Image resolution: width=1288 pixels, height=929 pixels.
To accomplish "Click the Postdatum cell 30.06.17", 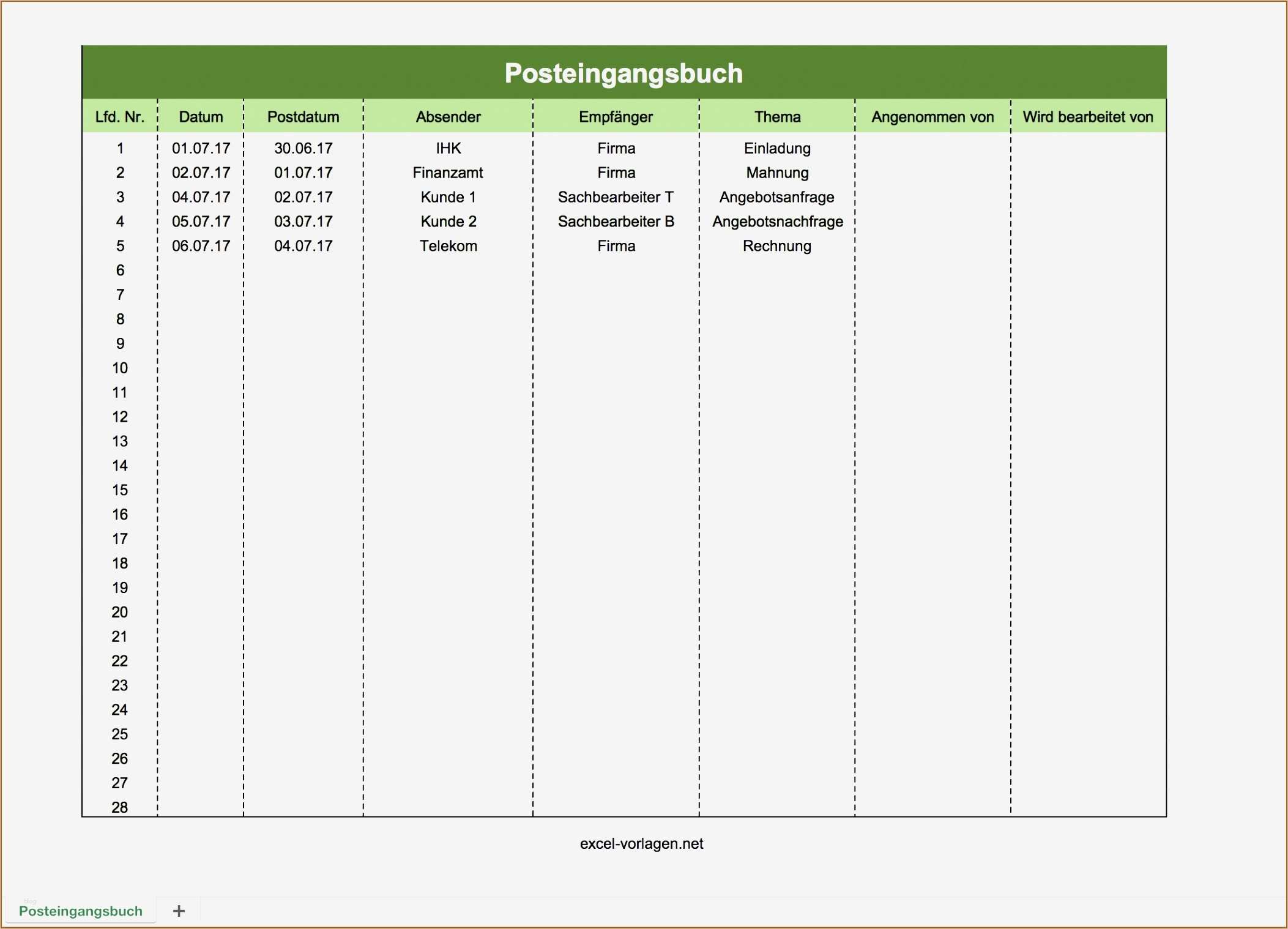I will 303,148.
